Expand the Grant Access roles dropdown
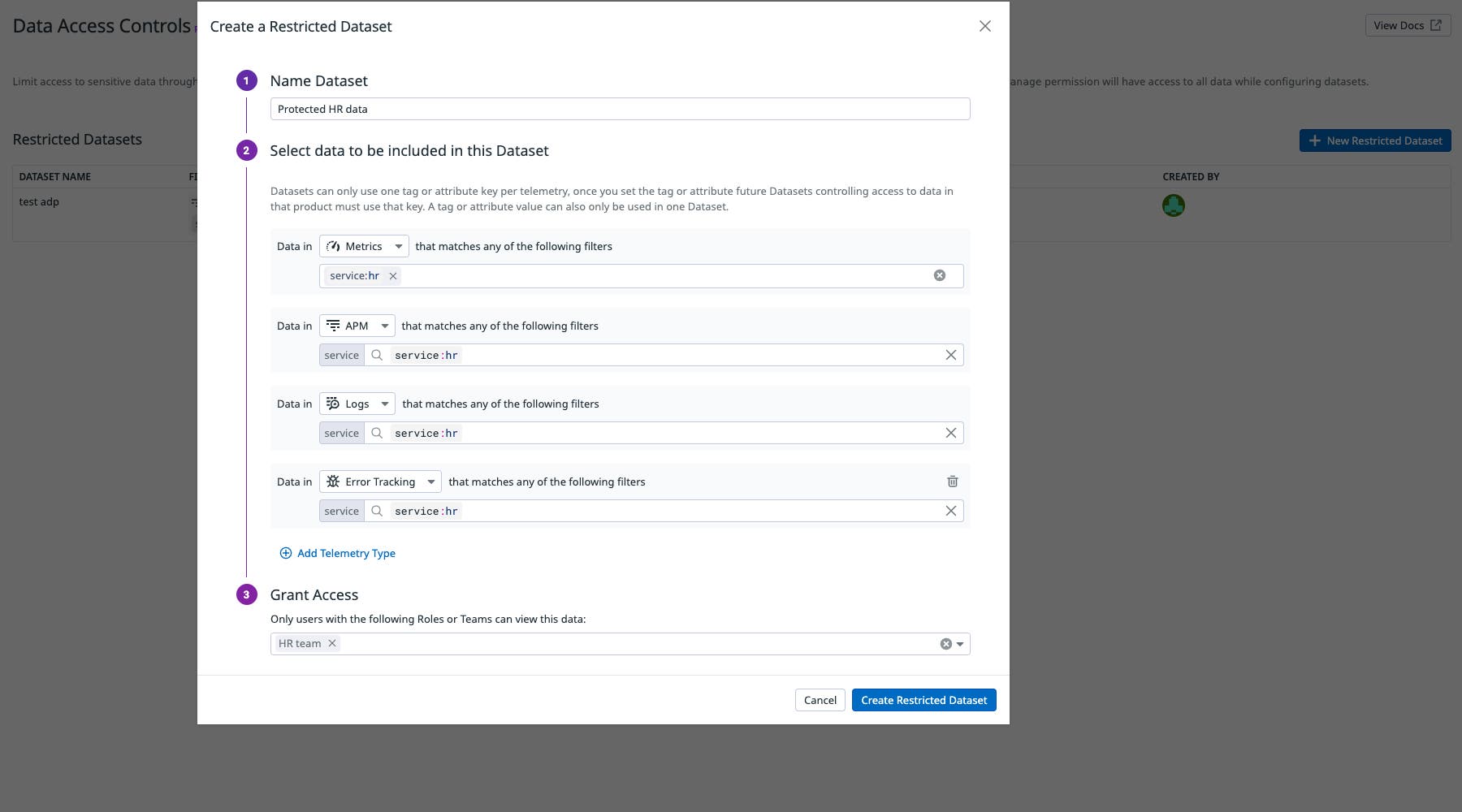 [x=959, y=643]
